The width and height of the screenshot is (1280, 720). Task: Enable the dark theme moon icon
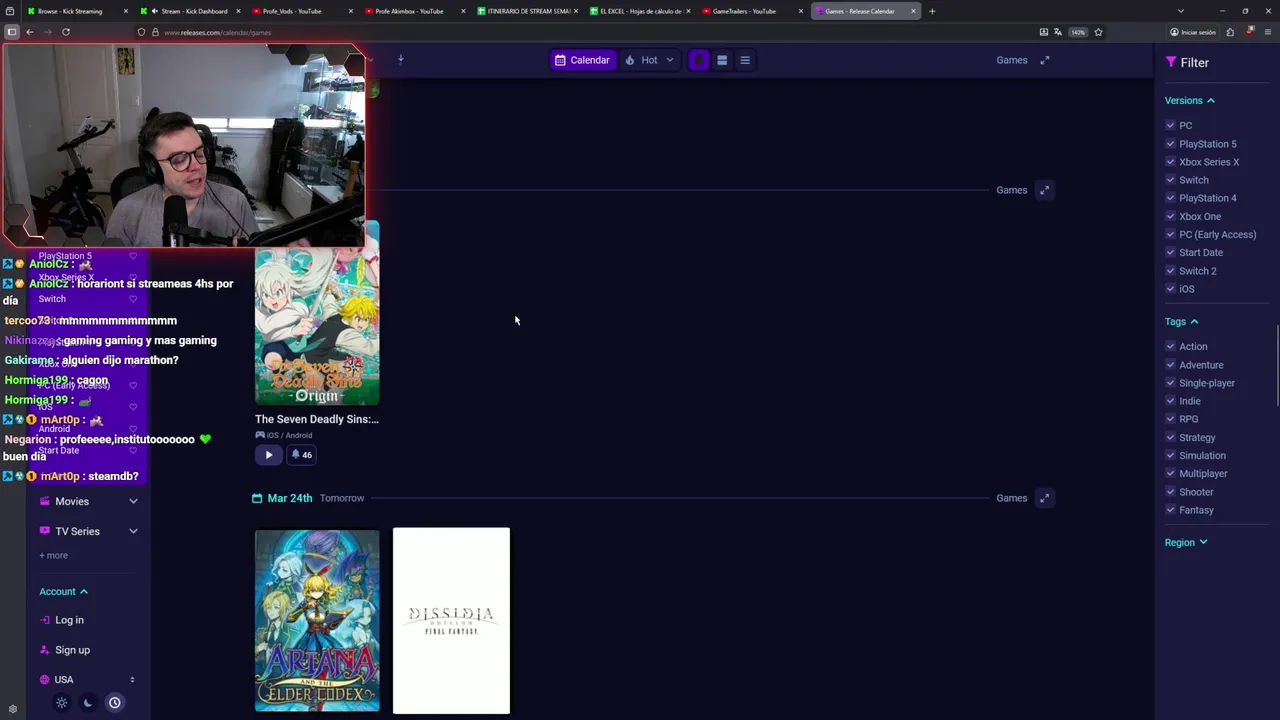(x=88, y=703)
